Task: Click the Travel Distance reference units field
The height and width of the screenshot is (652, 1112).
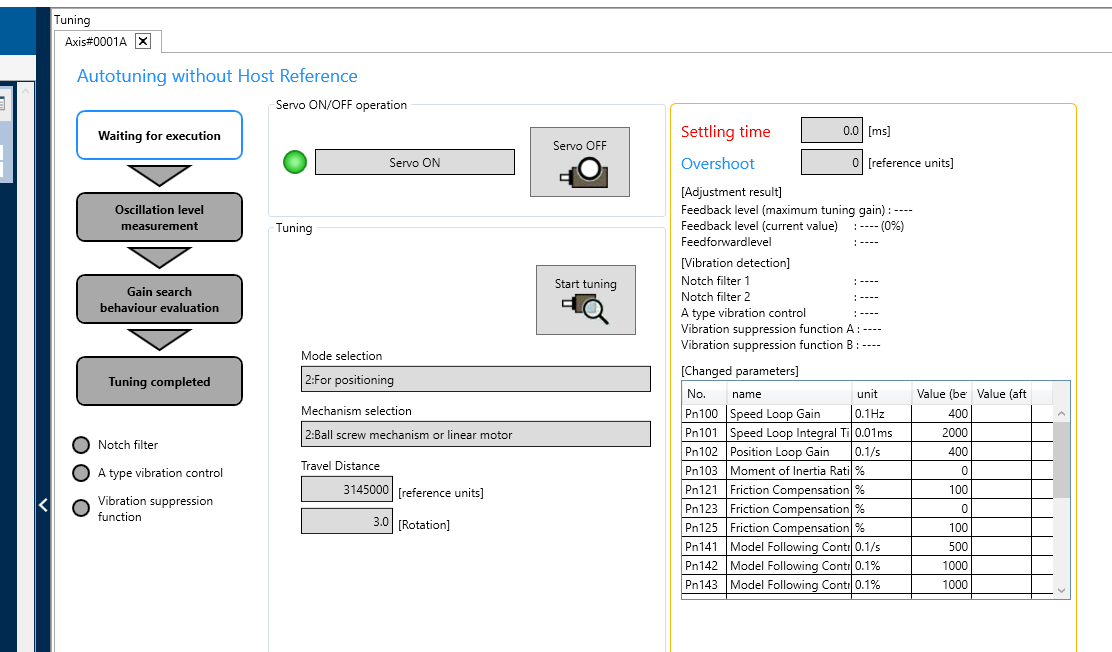Action: pos(347,490)
